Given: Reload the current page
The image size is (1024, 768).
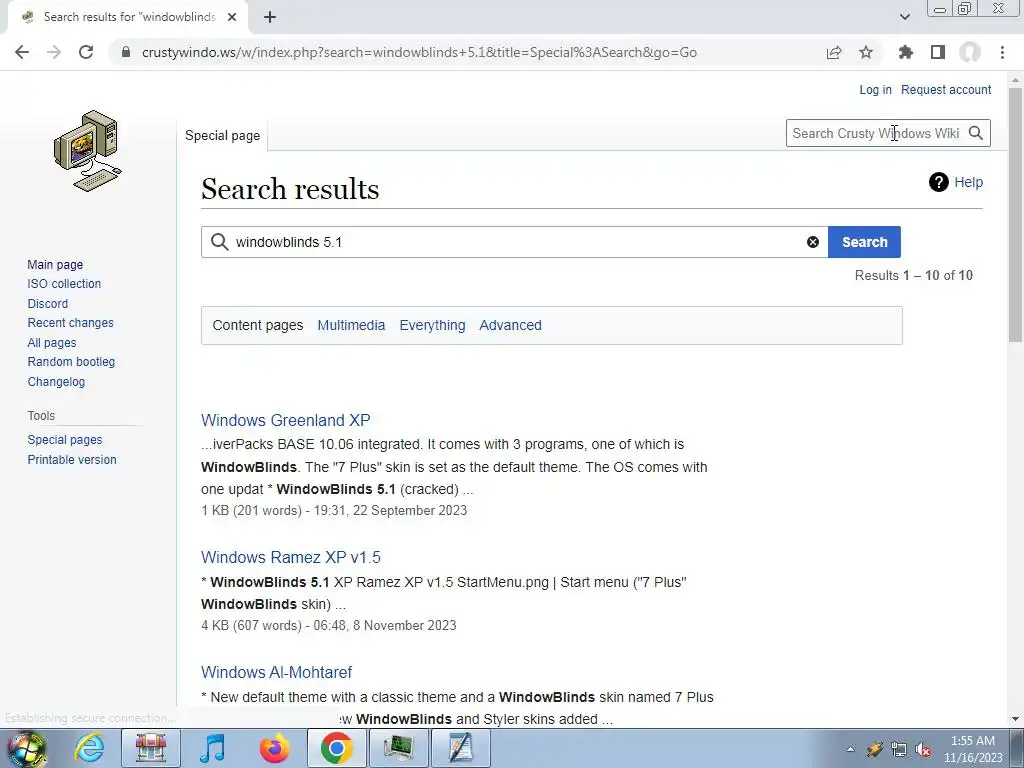Looking at the screenshot, I should pos(86,52).
